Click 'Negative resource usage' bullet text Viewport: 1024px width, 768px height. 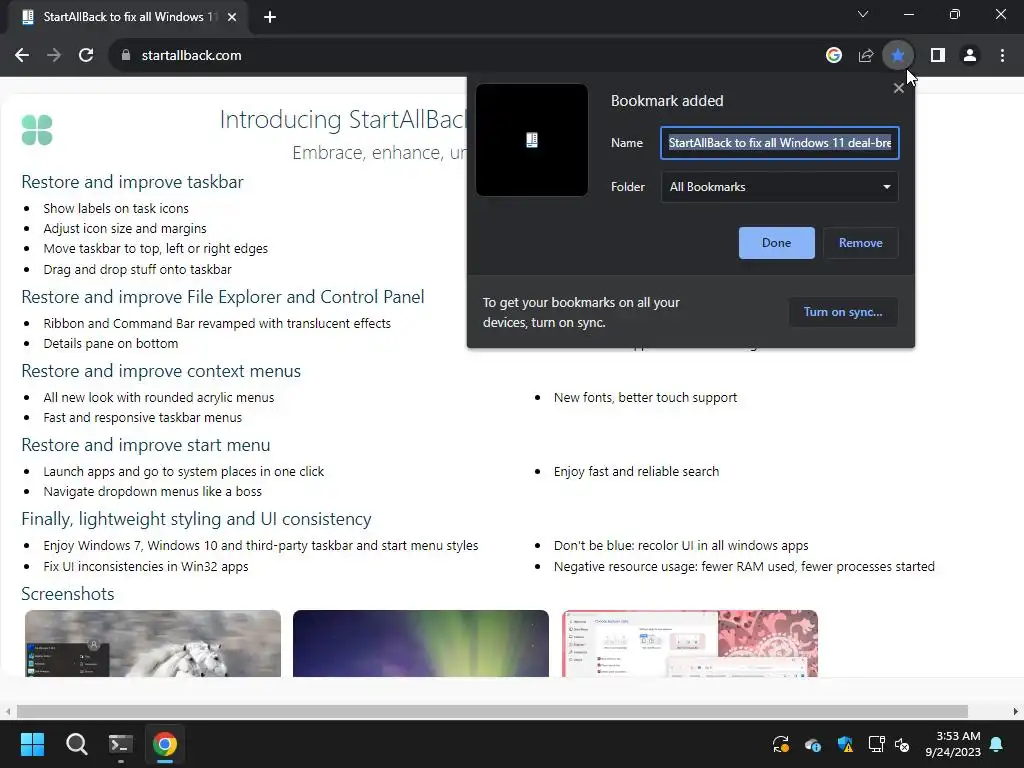pyautogui.click(x=744, y=567)
